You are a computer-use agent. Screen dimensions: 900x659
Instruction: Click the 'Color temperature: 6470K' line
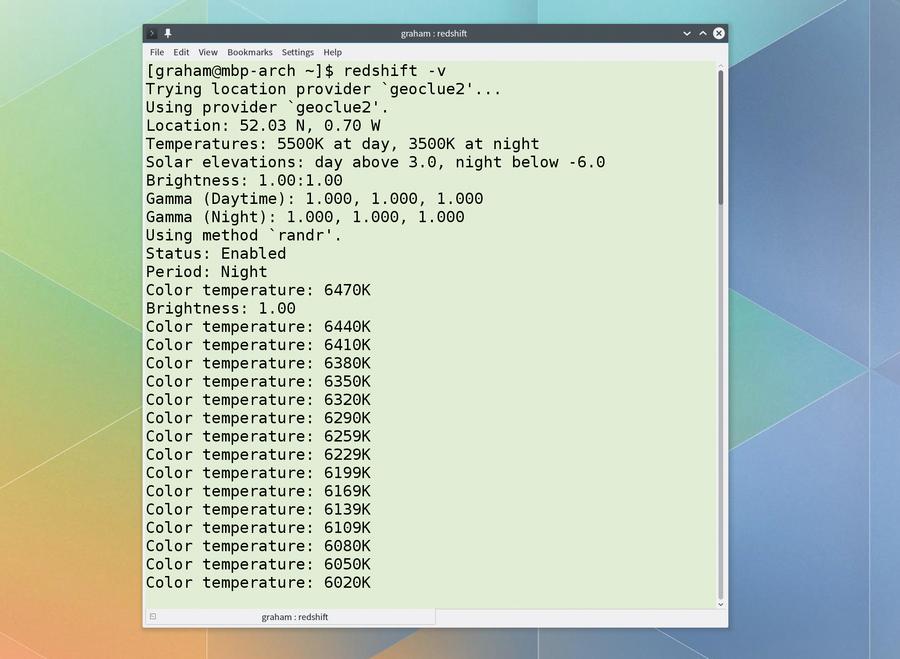pyautogui.click(x=258, y=290)
